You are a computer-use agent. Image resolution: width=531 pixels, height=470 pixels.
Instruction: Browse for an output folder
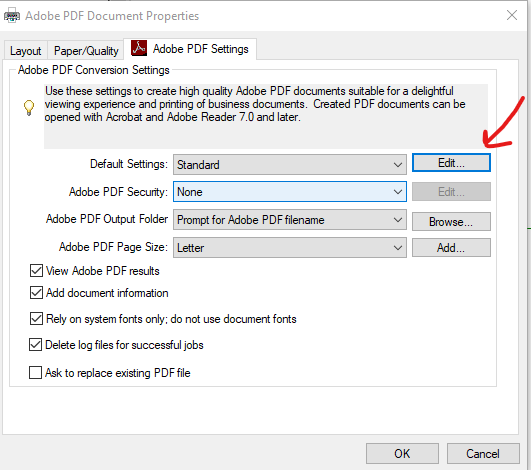(451, 221)
